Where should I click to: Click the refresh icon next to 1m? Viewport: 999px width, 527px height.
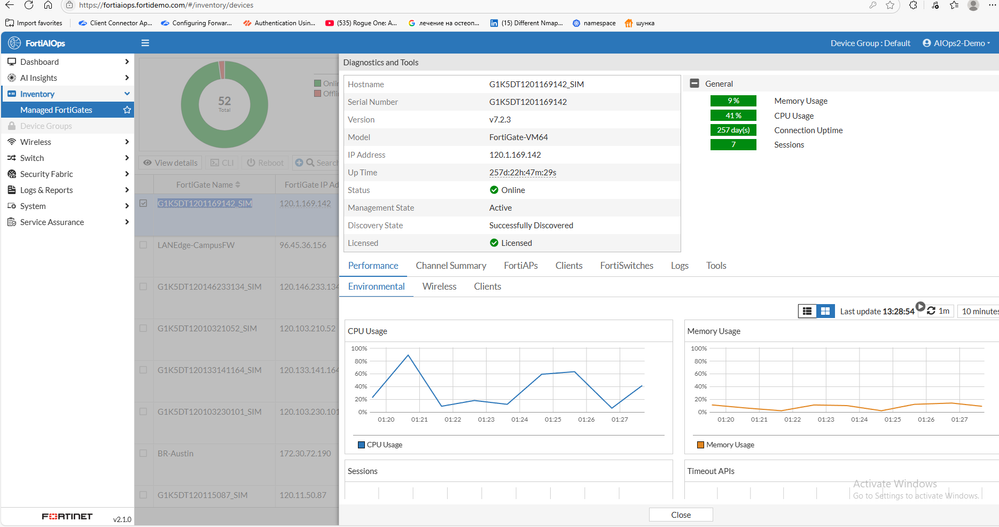pyautogui.click(x=932, y=311)
